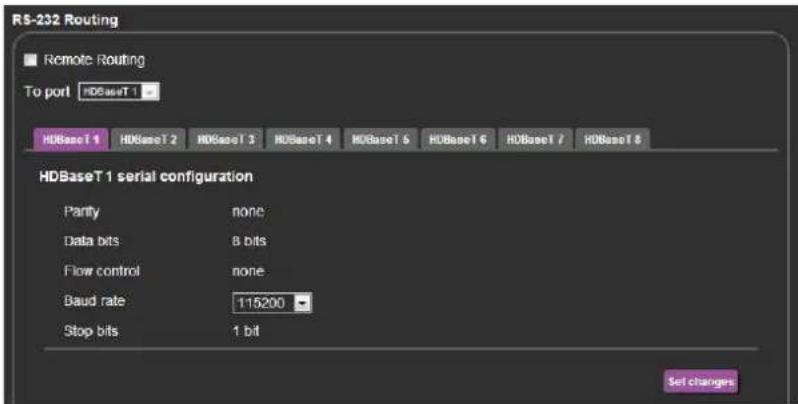Click the Parity label

point(81,212)
